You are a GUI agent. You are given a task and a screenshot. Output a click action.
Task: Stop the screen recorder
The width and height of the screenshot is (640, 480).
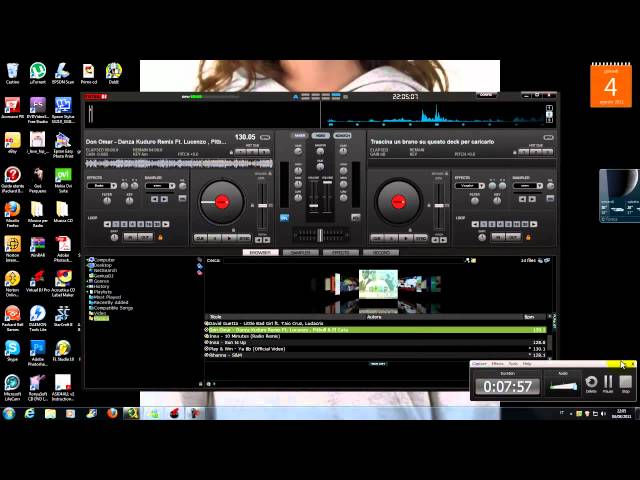tap(626, 384)
